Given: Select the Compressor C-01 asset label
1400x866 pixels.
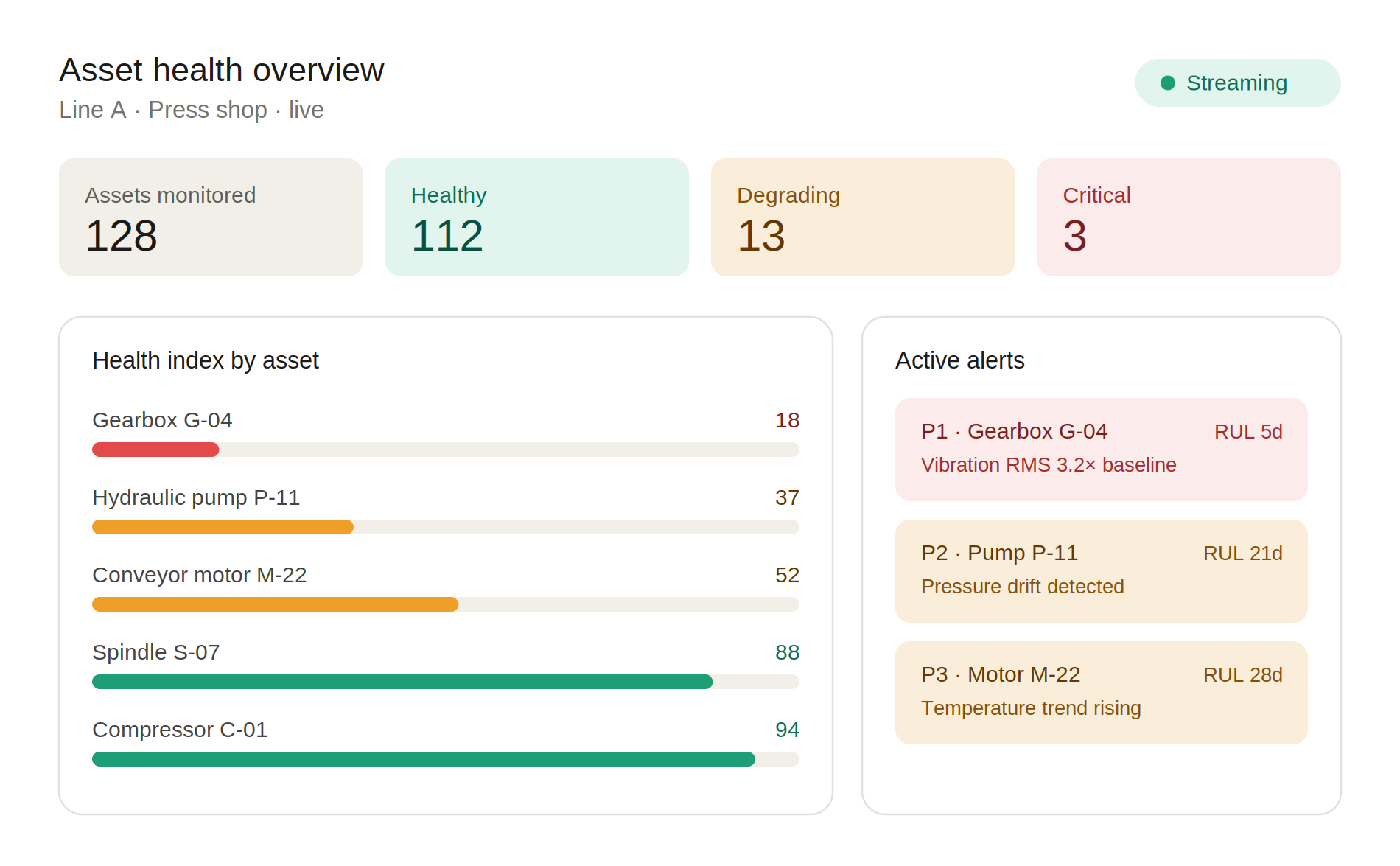Looking at the screenshot, I should [180, 730].
